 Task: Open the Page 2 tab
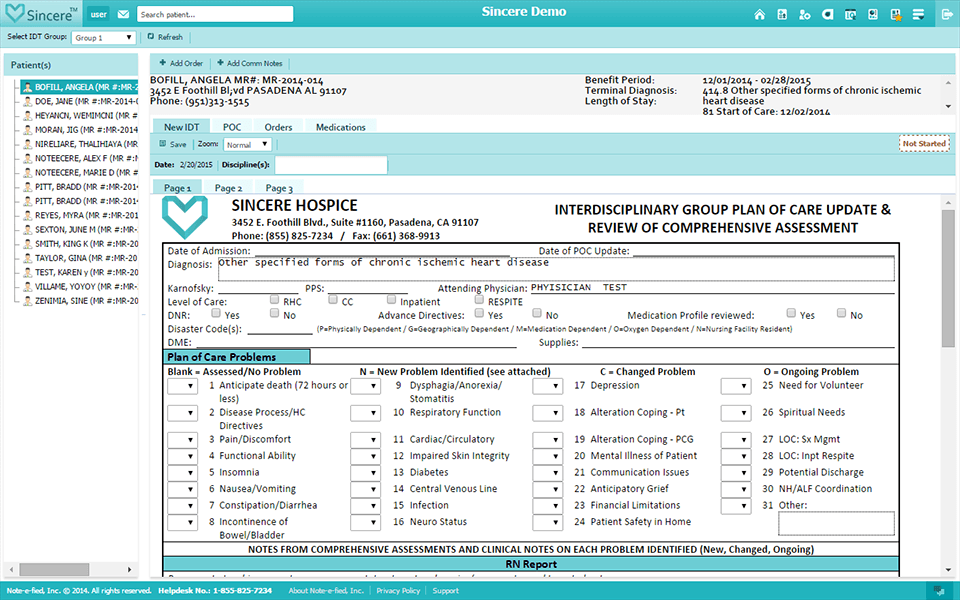(228, 188)
